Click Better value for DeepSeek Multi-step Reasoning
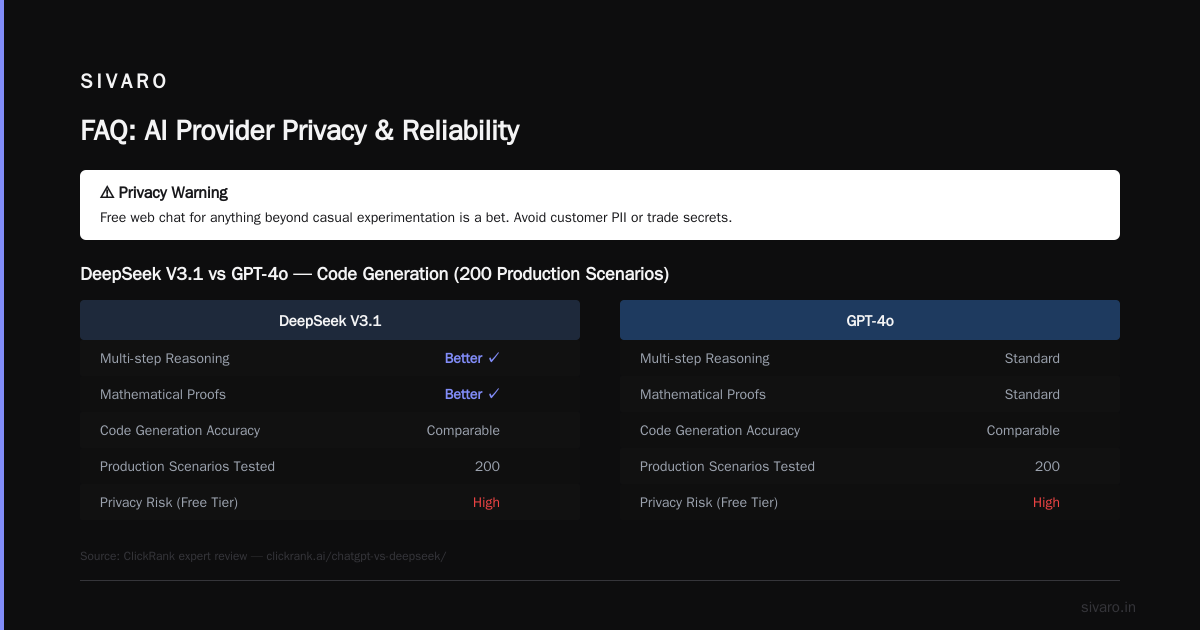The height and width of the screenshot is (630, 1200). click(x=472, y=358)
